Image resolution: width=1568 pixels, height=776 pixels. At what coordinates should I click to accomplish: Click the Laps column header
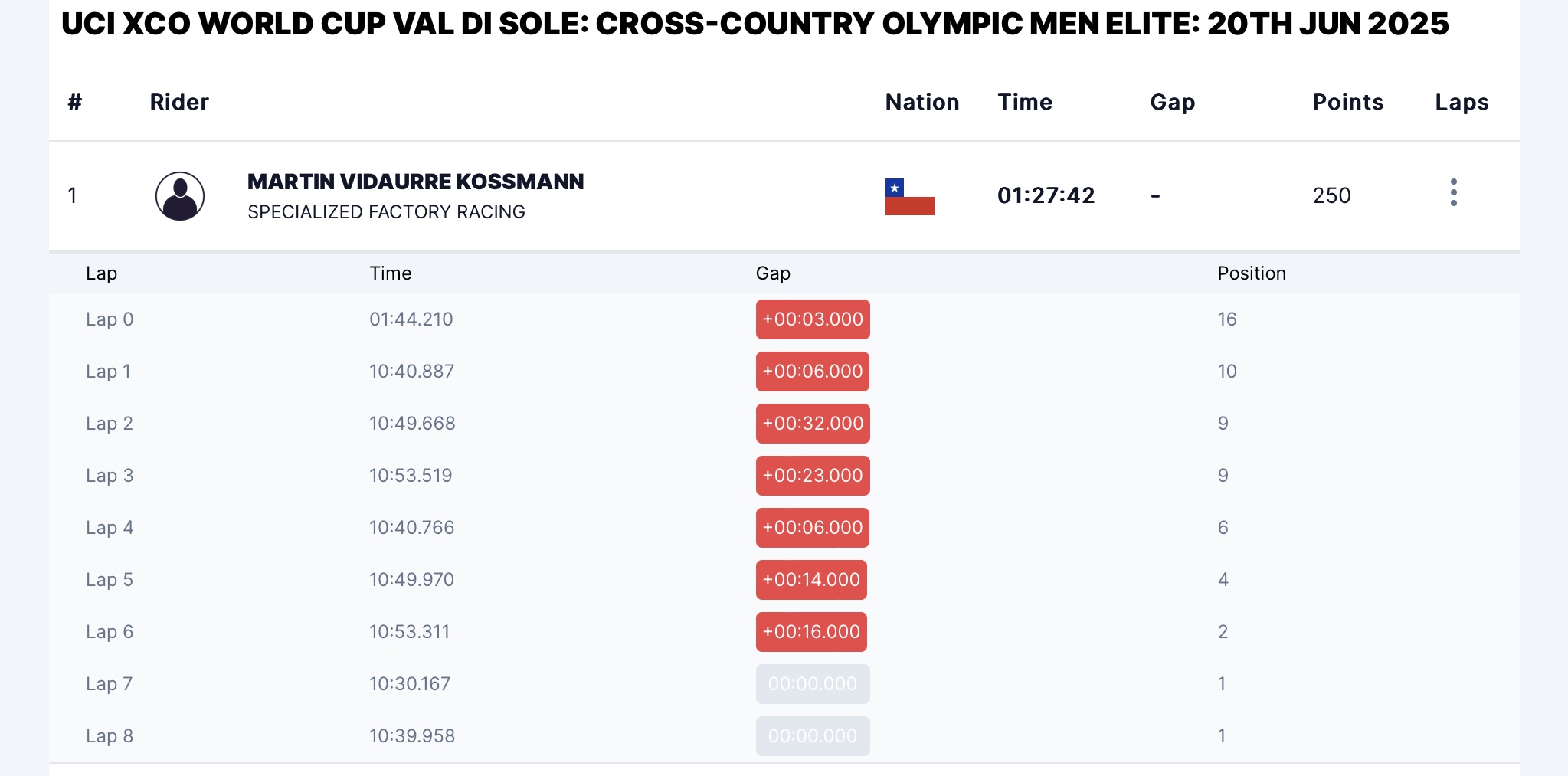(x=1462, y=102)
